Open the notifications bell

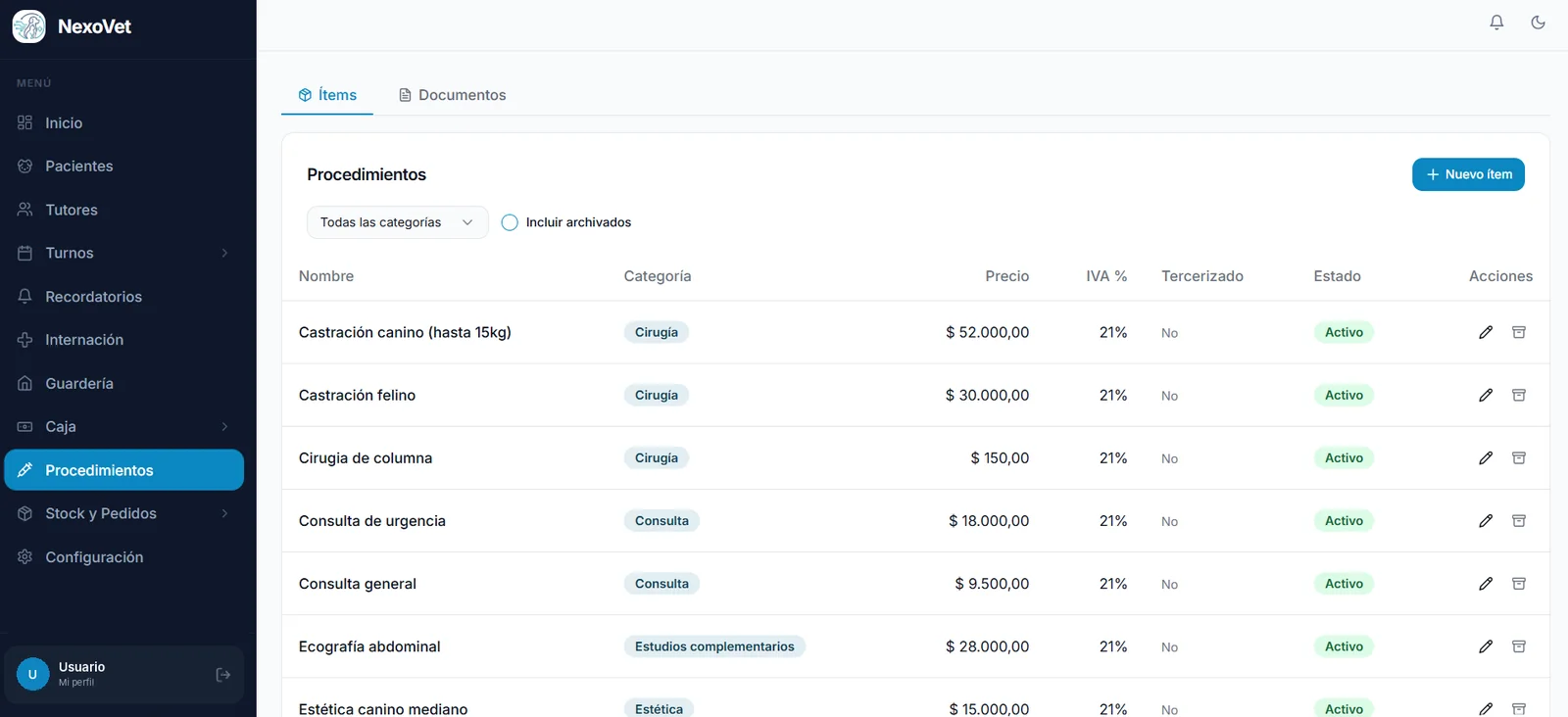1496,22
